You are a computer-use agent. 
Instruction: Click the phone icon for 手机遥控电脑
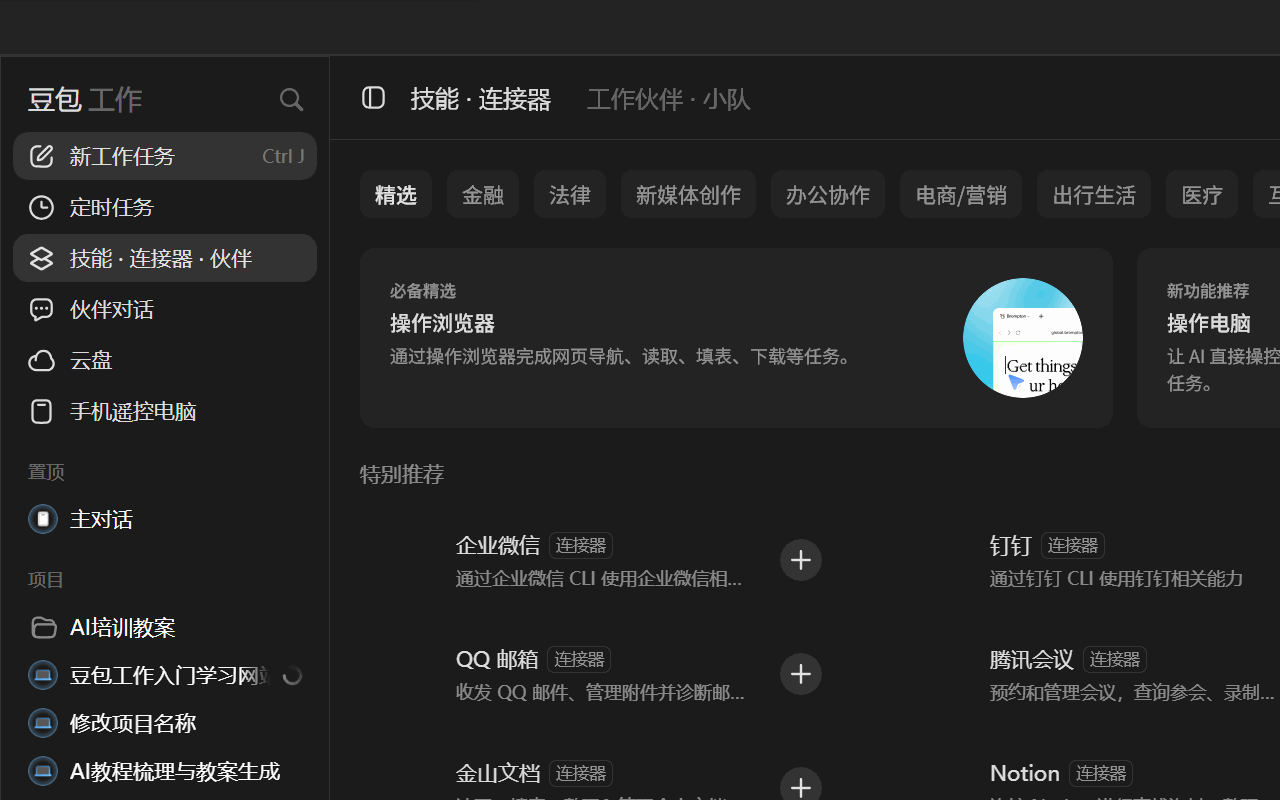coord(41,411)
